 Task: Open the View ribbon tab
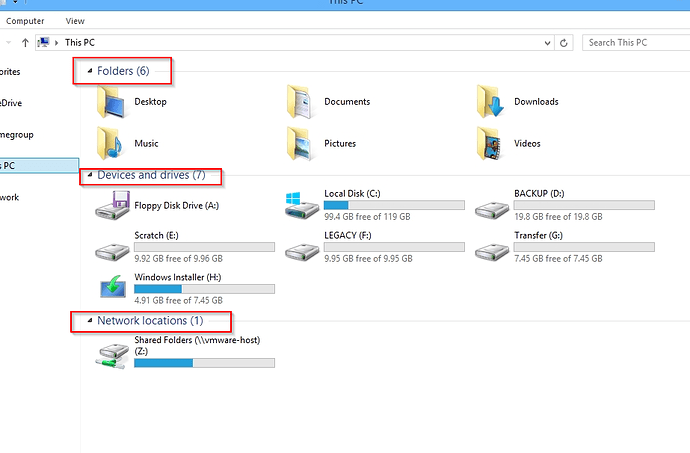point(75,21)
